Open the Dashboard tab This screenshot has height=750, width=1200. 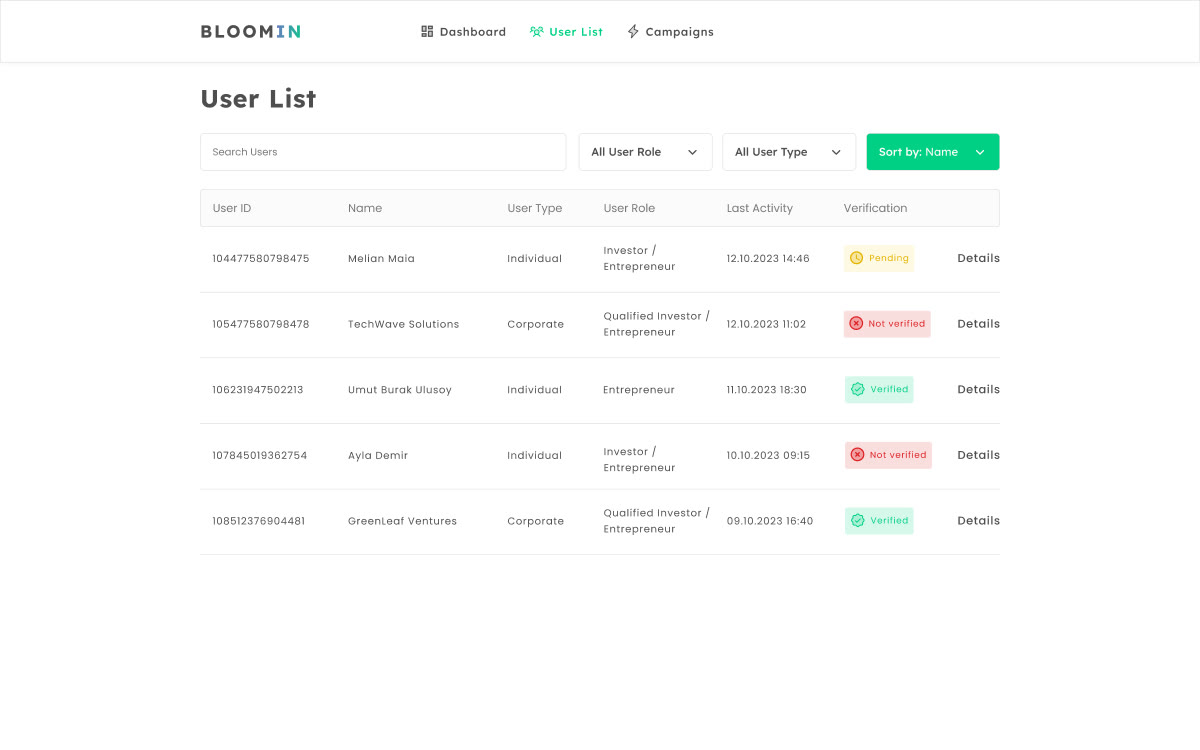[464, 32]
